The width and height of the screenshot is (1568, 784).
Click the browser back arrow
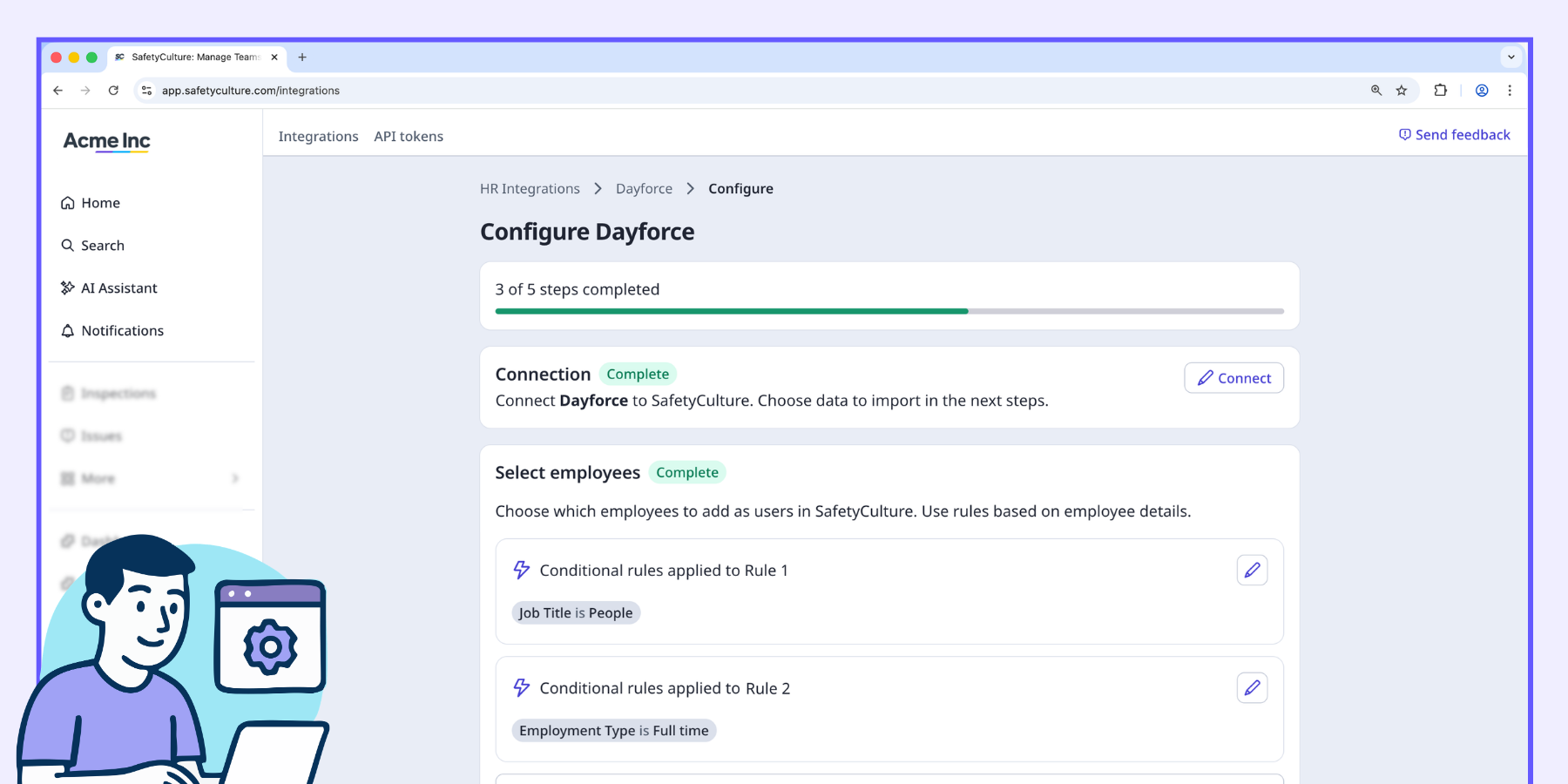(58, 91)
